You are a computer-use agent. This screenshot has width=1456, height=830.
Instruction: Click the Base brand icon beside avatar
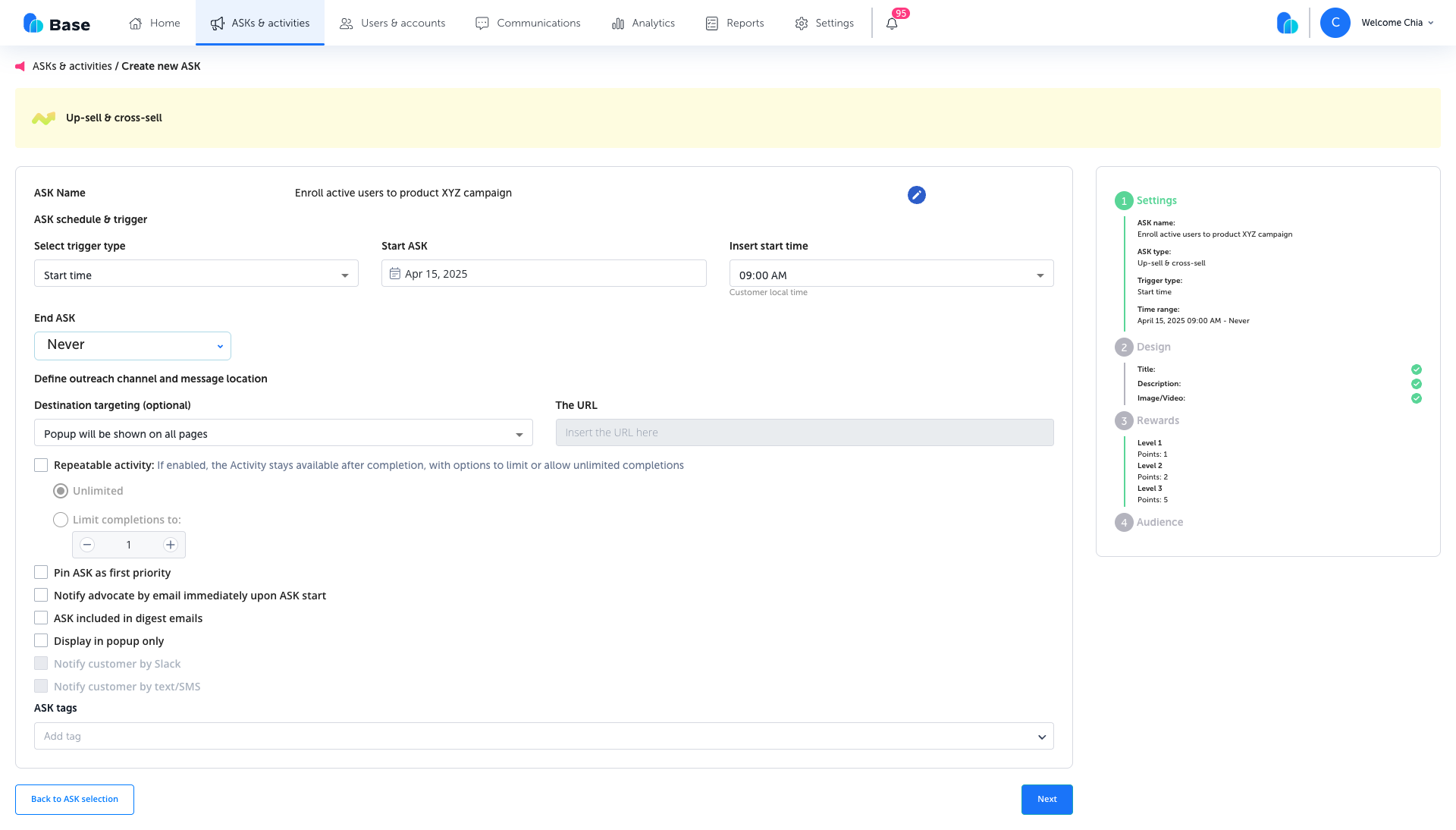click(1288, 23)
